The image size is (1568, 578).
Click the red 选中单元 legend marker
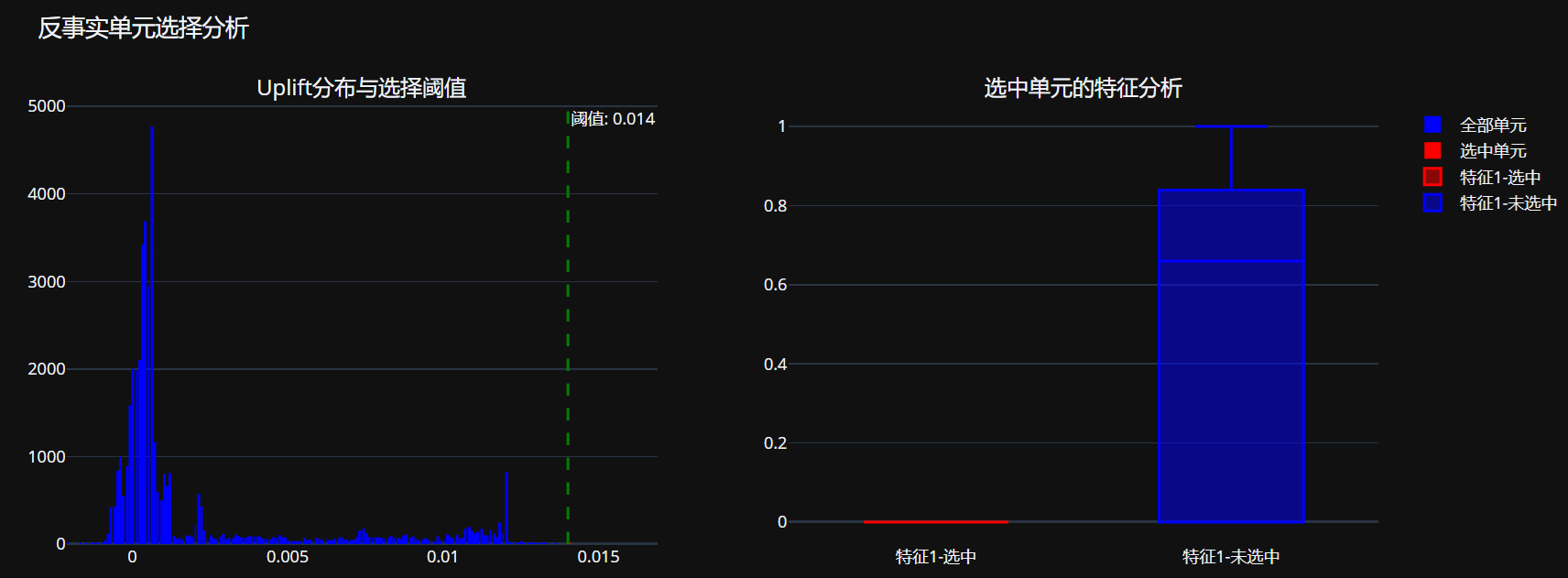(x=1432, y=150)
